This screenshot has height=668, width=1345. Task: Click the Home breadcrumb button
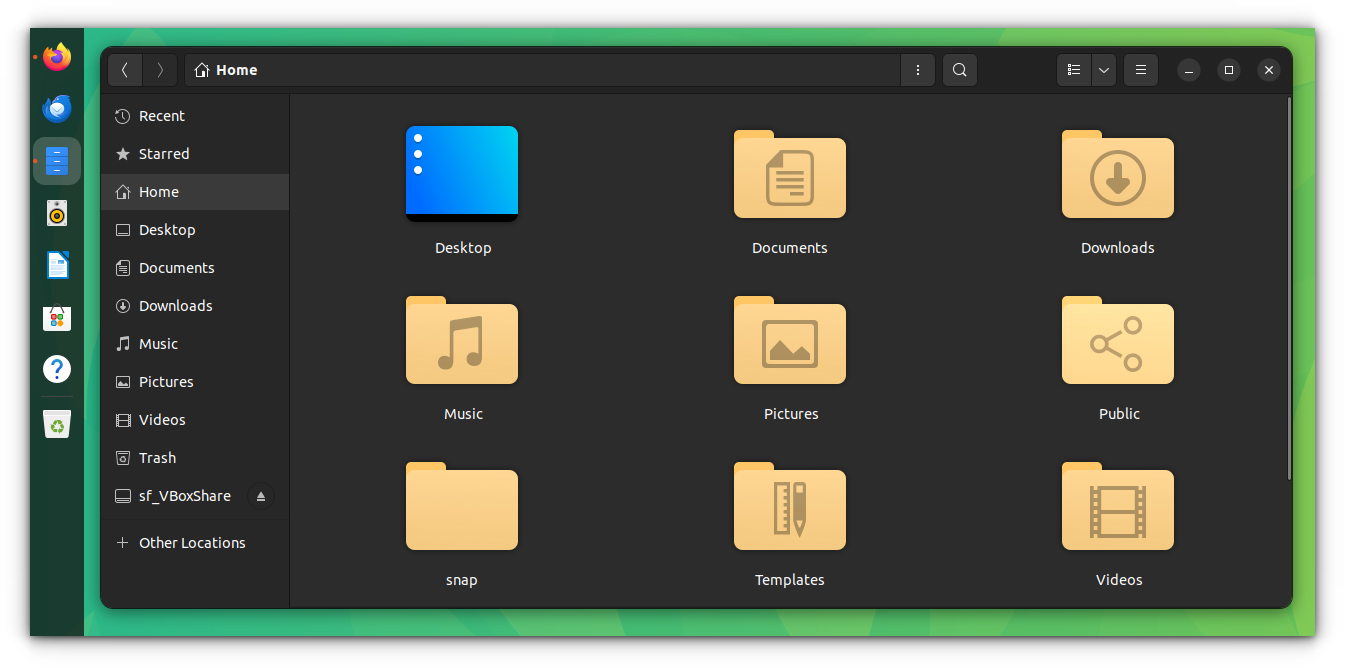tap(224, 69)
